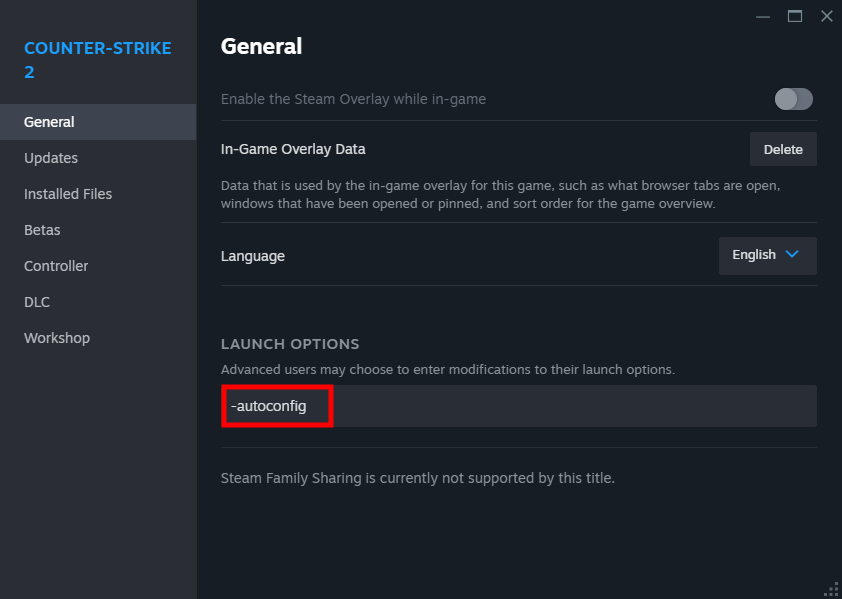
Task: Open the Language dropdown
Action: 767,255
